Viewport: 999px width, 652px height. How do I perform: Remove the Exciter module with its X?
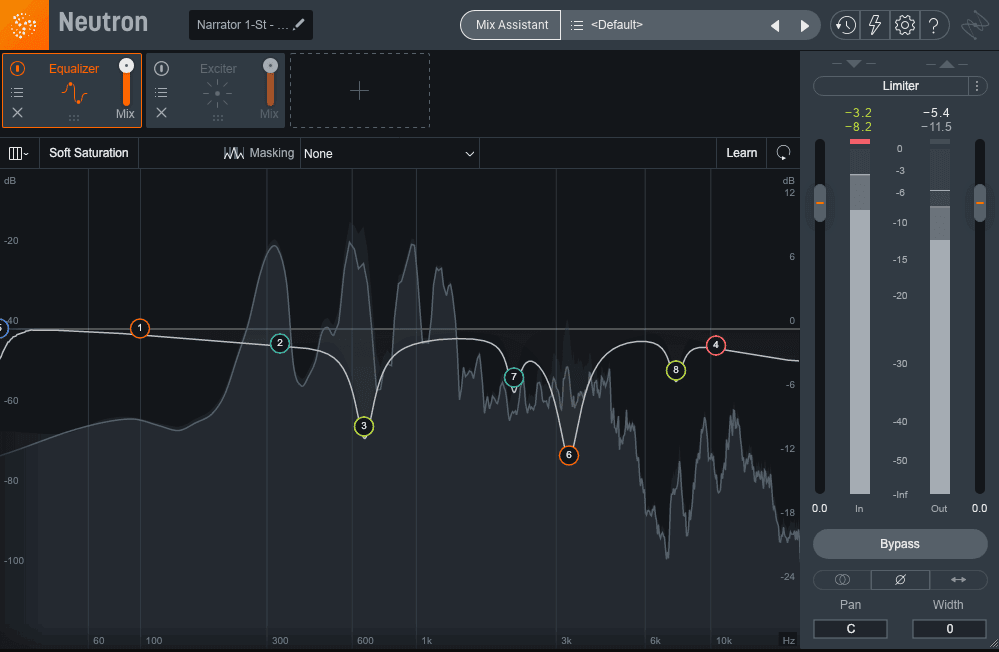pyautogui.click(x=161, y=113)
